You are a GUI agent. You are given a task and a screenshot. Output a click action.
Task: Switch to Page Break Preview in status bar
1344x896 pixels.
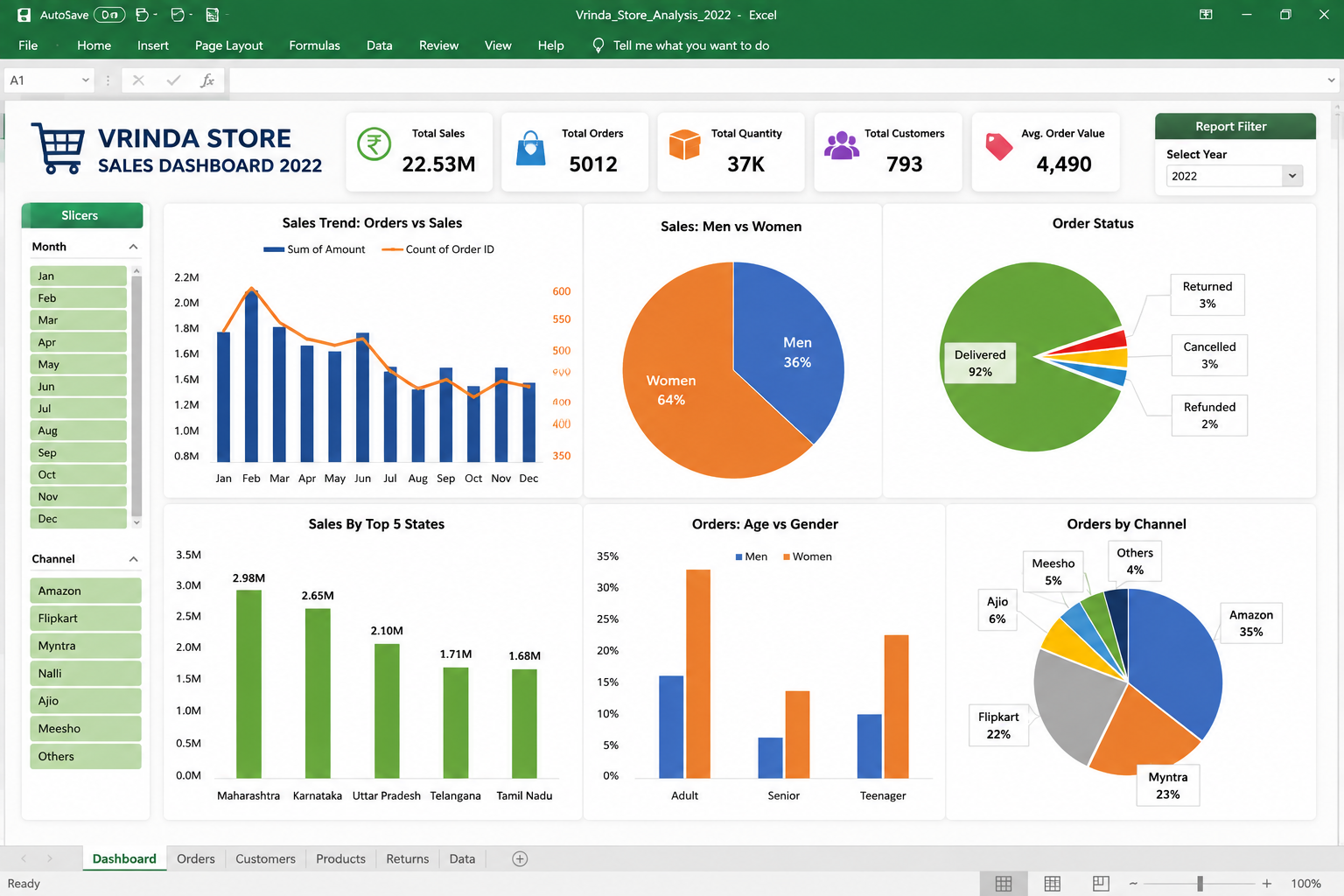pyautogui.click(x=1101, y=884)
